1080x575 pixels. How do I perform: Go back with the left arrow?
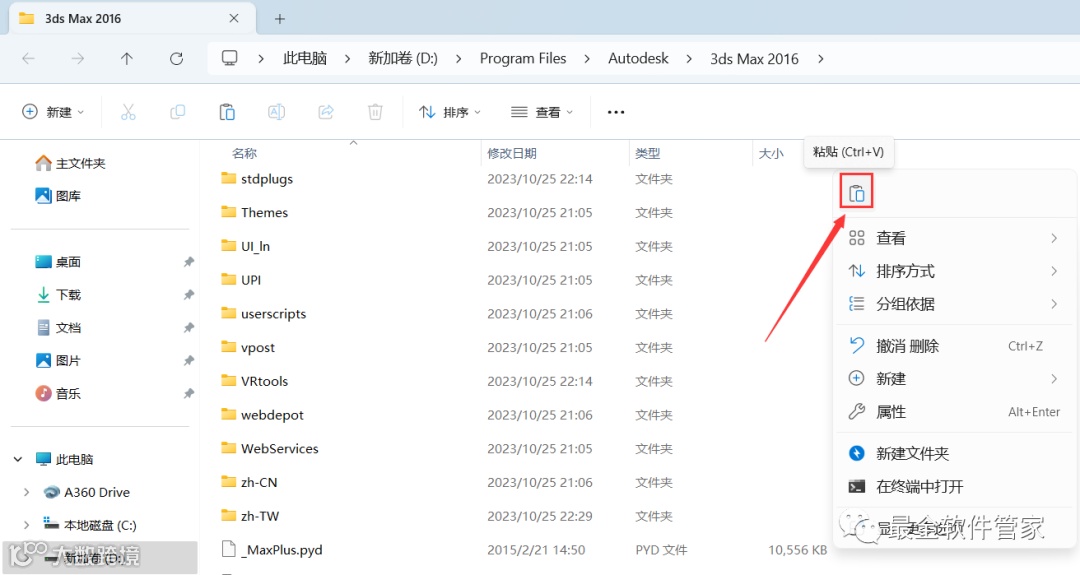pyautogui.click(x=28, y=59)
